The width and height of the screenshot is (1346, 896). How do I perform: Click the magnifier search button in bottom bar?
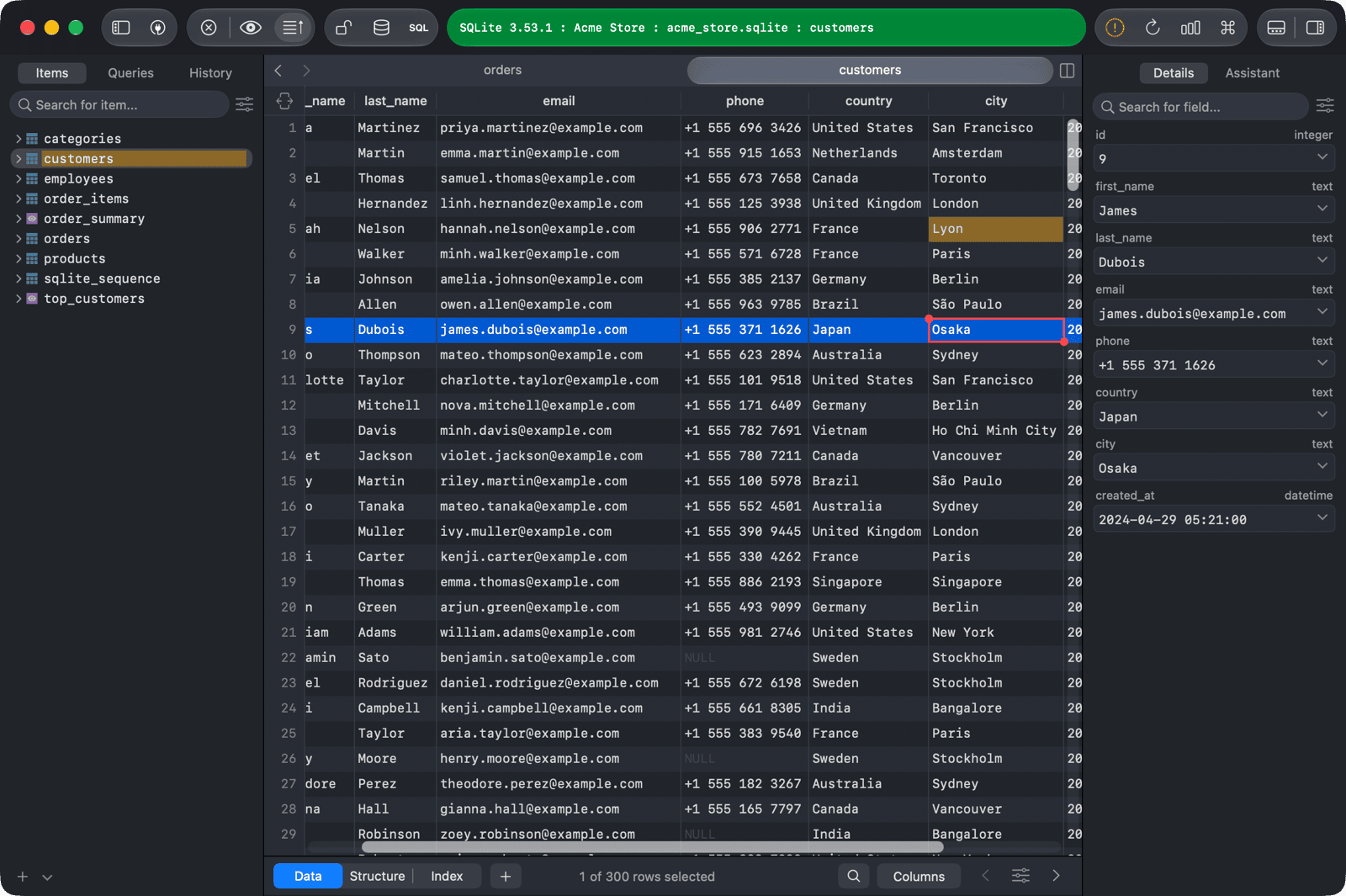point(853,876)
